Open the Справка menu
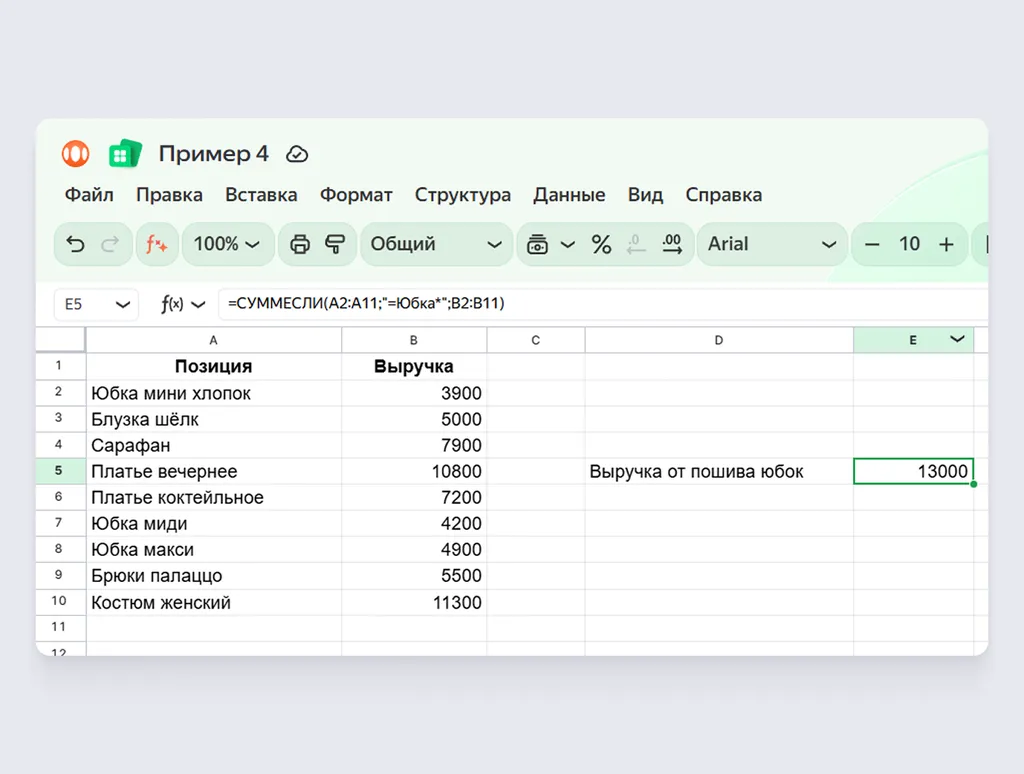 pyautogui.click(x=724, y=195)
